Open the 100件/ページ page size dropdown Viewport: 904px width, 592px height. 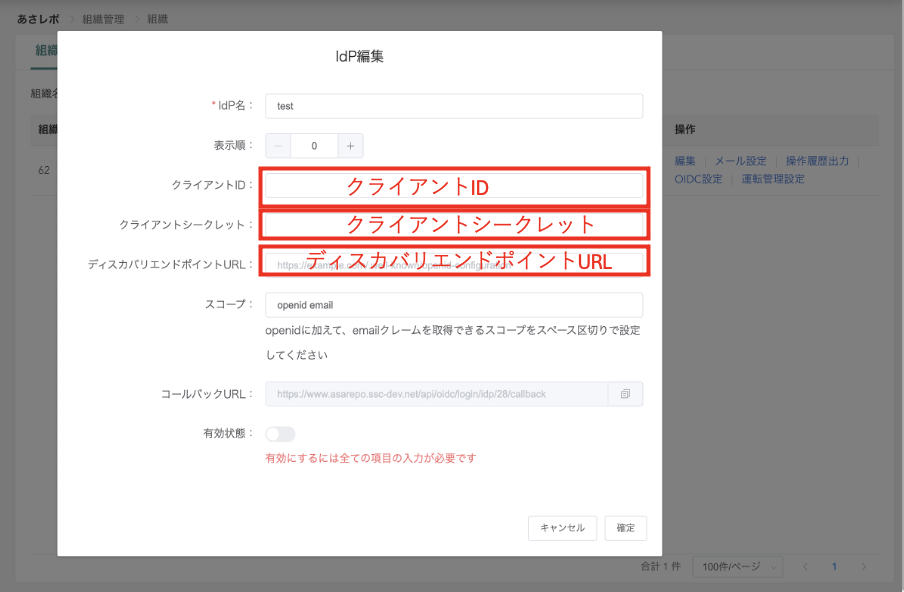click(738, 567)
